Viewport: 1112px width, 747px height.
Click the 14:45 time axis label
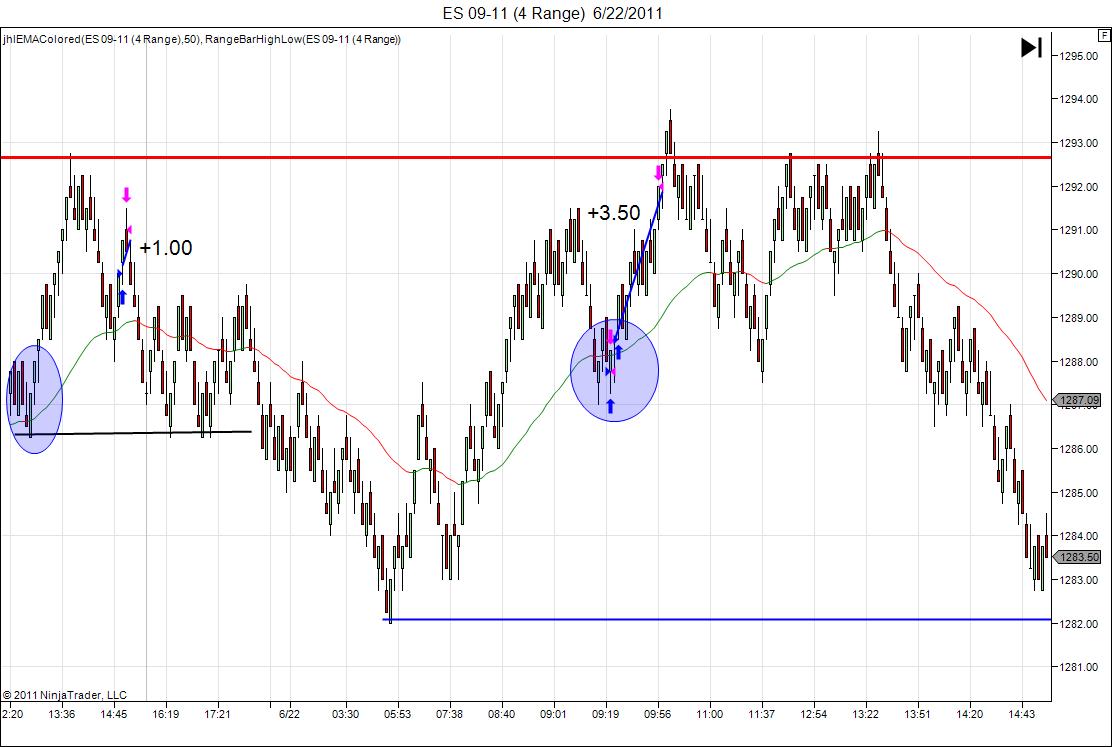(113, 714)
